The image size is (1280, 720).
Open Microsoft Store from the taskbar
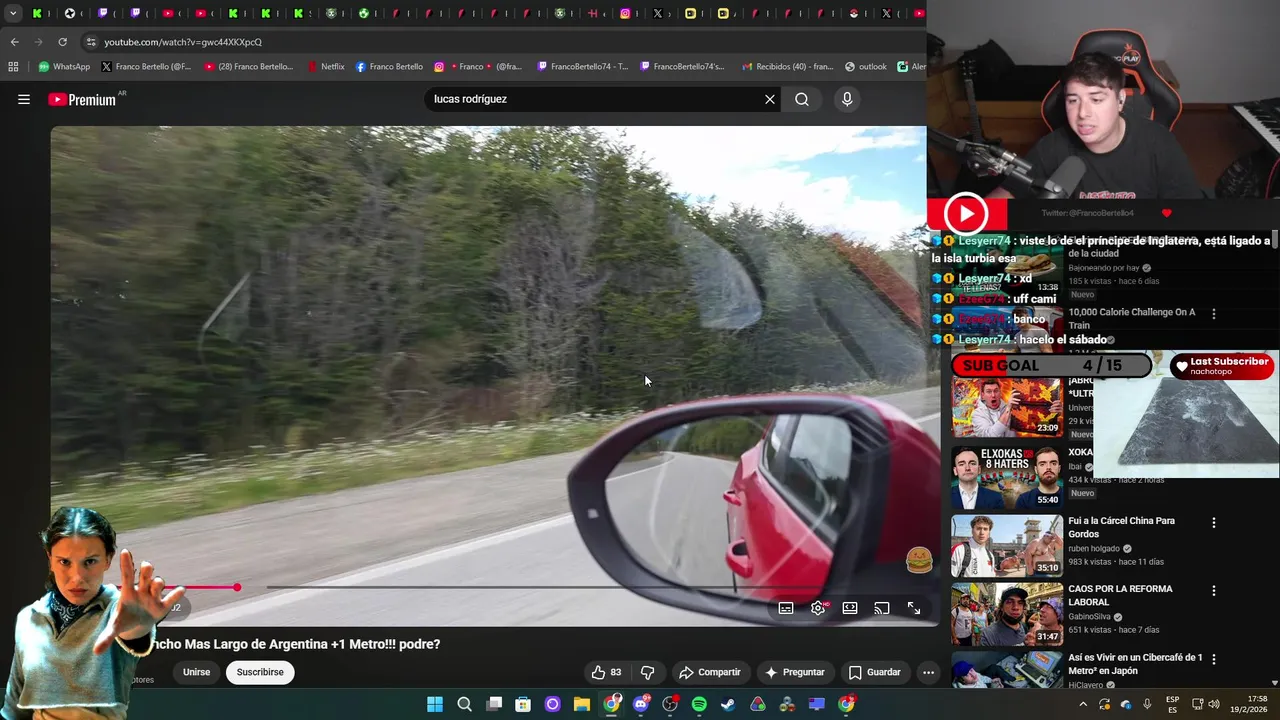pos(523,704)
